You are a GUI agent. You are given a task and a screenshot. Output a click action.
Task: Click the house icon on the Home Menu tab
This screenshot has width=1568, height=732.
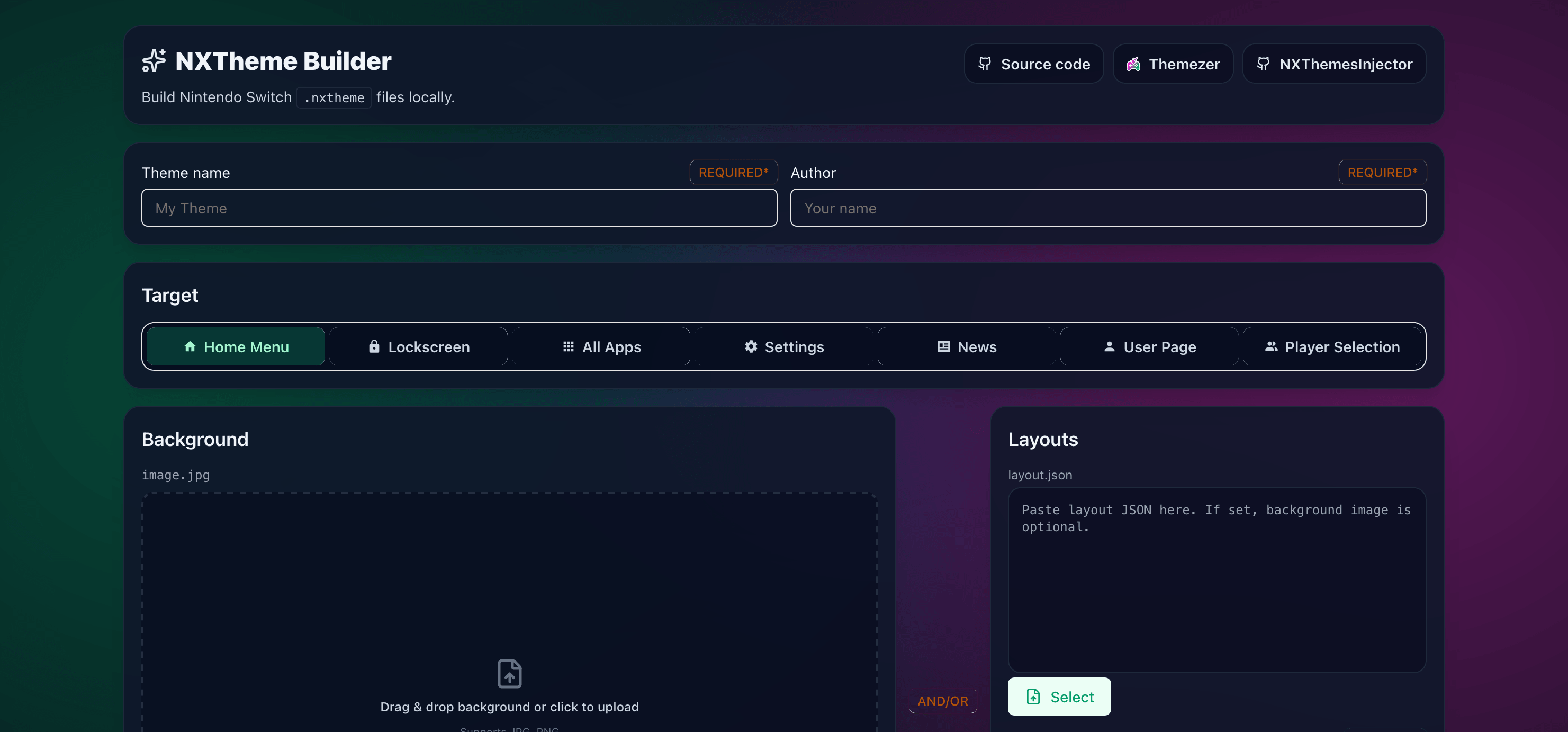(190, 346)
